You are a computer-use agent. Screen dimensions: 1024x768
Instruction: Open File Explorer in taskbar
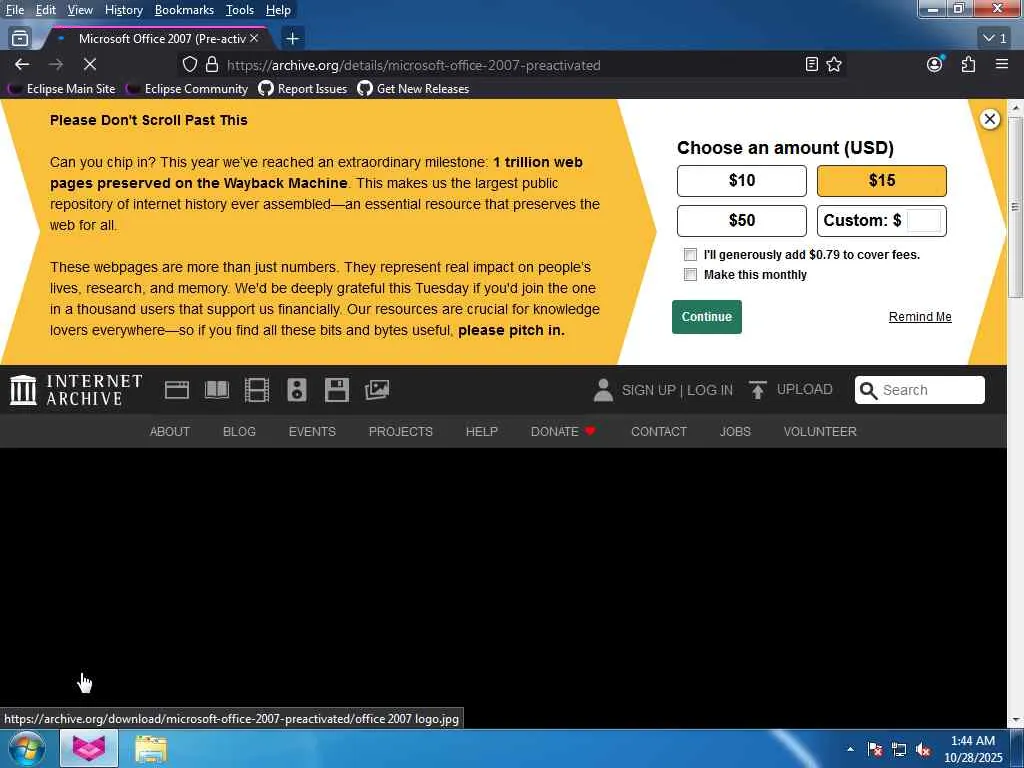coord(151,748)
